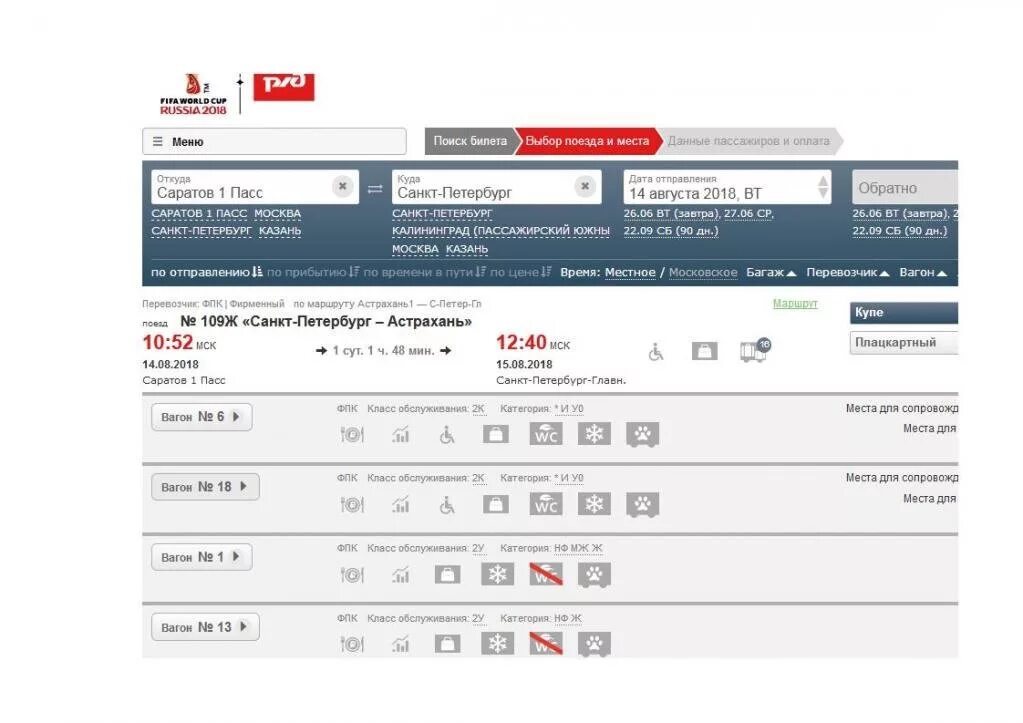Click the train-level baggage icon
Viewport: 1023px width, 723px height.
(x=705, y=351)
